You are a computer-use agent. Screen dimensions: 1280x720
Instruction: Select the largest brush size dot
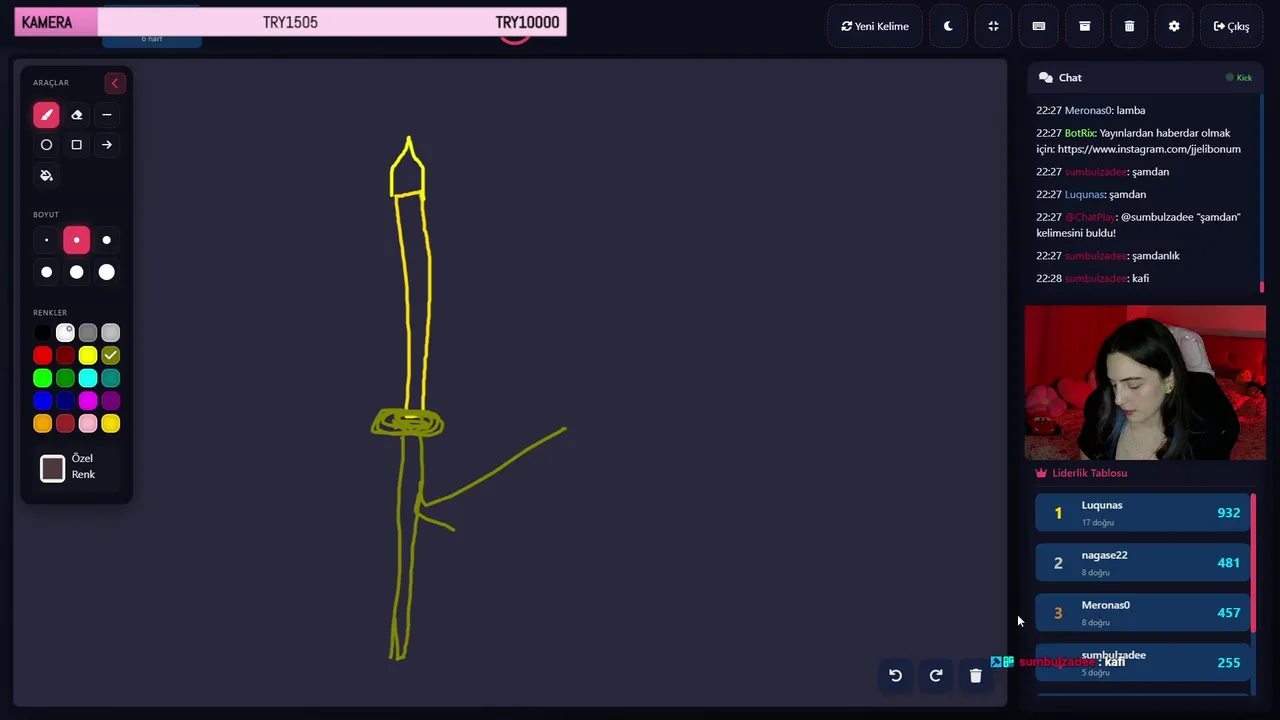[106, 272]
